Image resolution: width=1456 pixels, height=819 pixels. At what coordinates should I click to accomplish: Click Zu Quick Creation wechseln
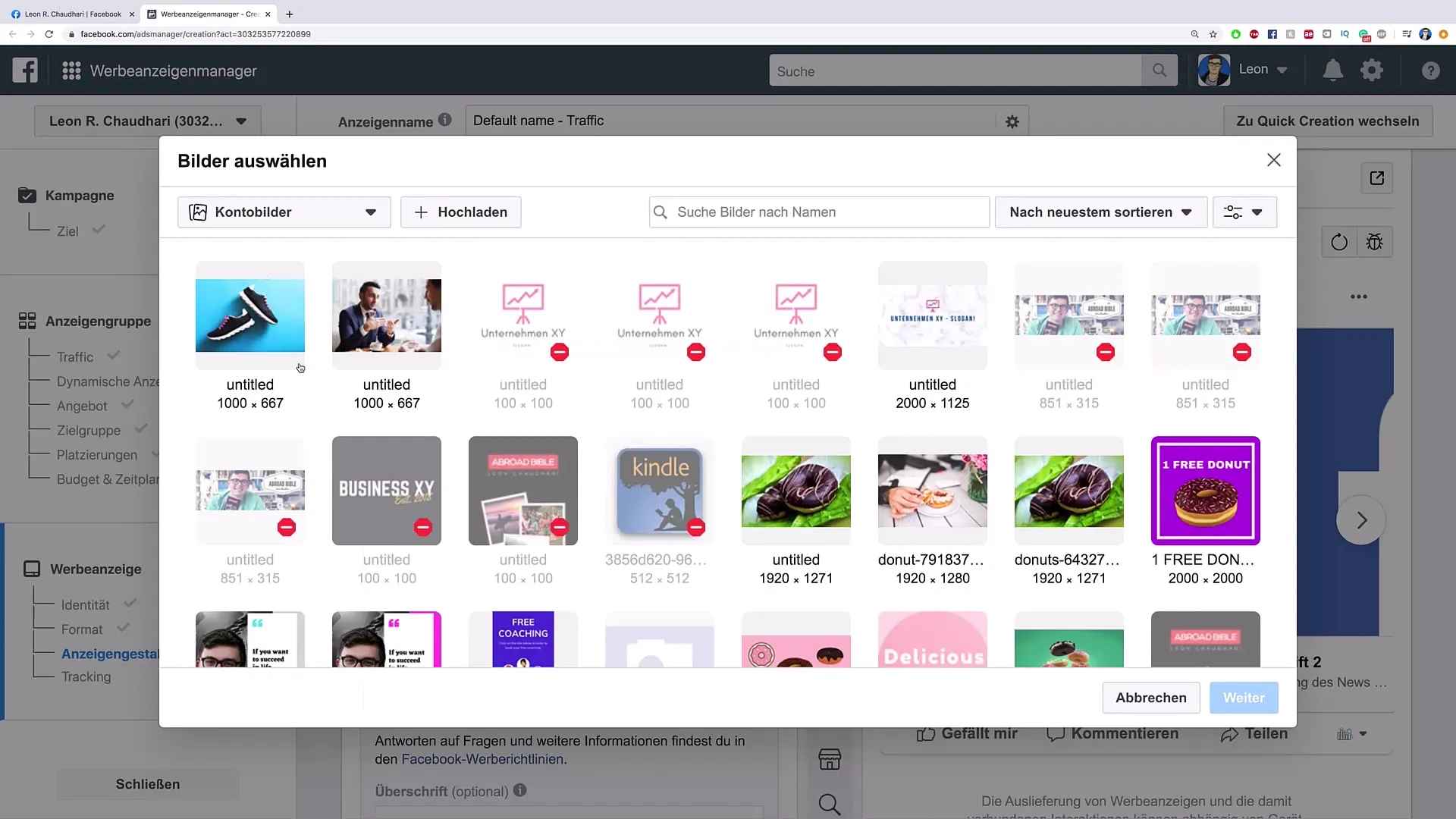1328,121
